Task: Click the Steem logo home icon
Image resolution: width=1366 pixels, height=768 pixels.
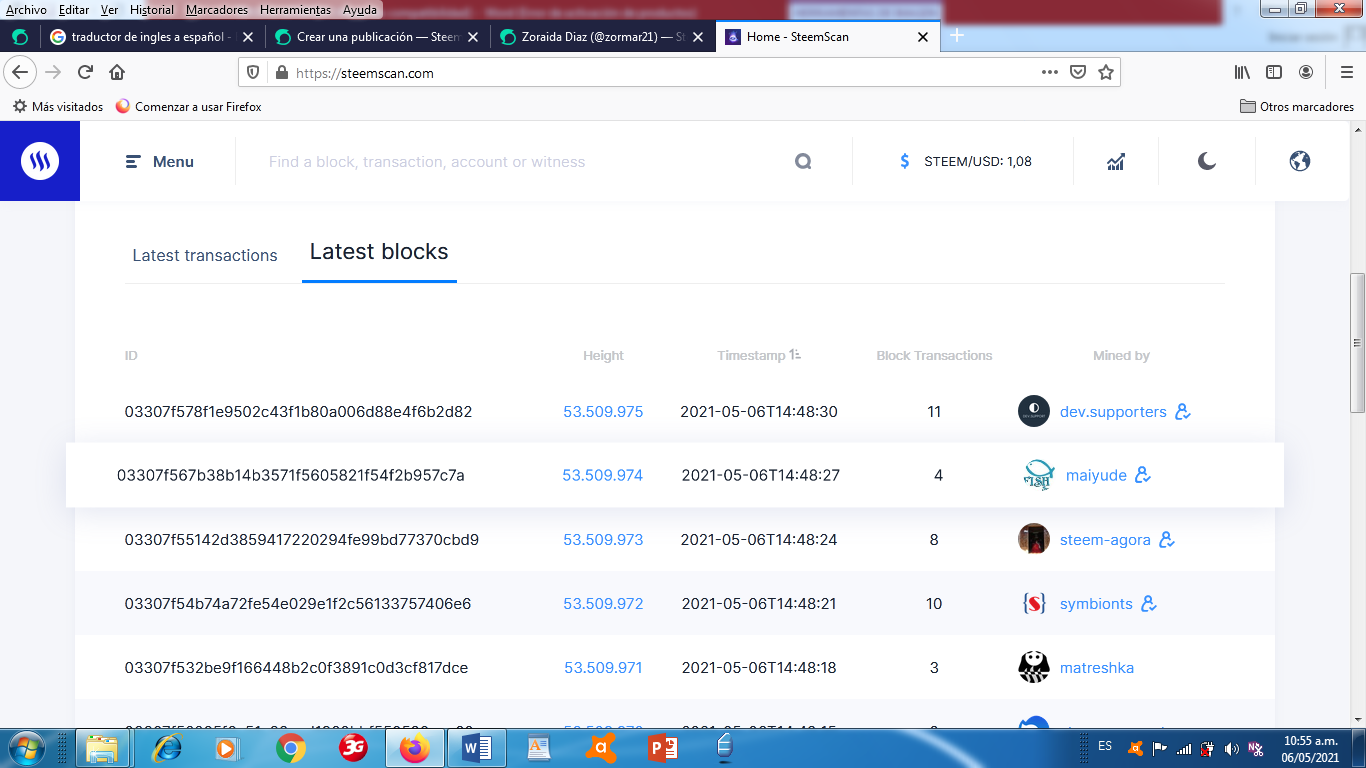Action: 40,161
